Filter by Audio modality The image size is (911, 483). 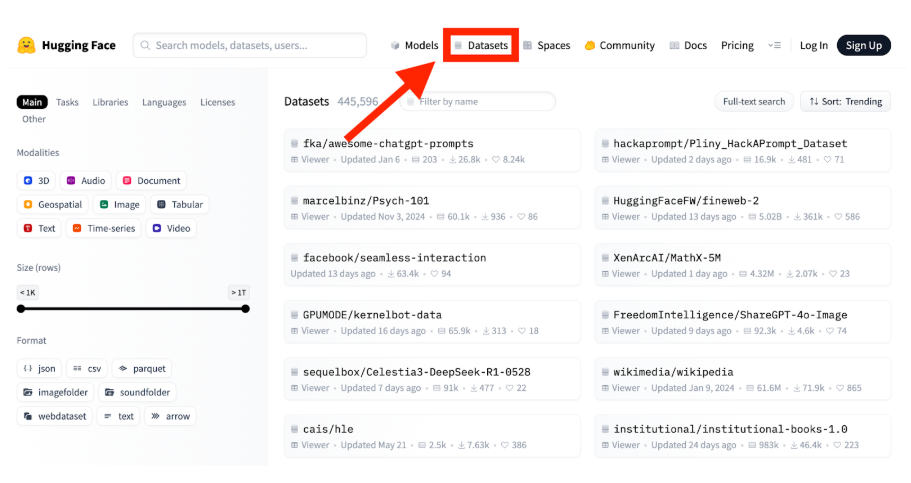coord(85,181)
